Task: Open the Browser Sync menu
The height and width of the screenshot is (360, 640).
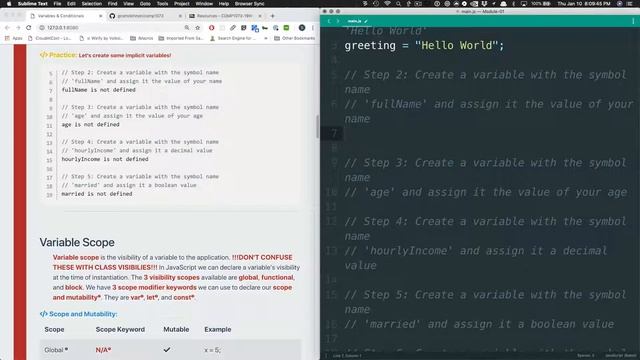Action: [249, 4]
